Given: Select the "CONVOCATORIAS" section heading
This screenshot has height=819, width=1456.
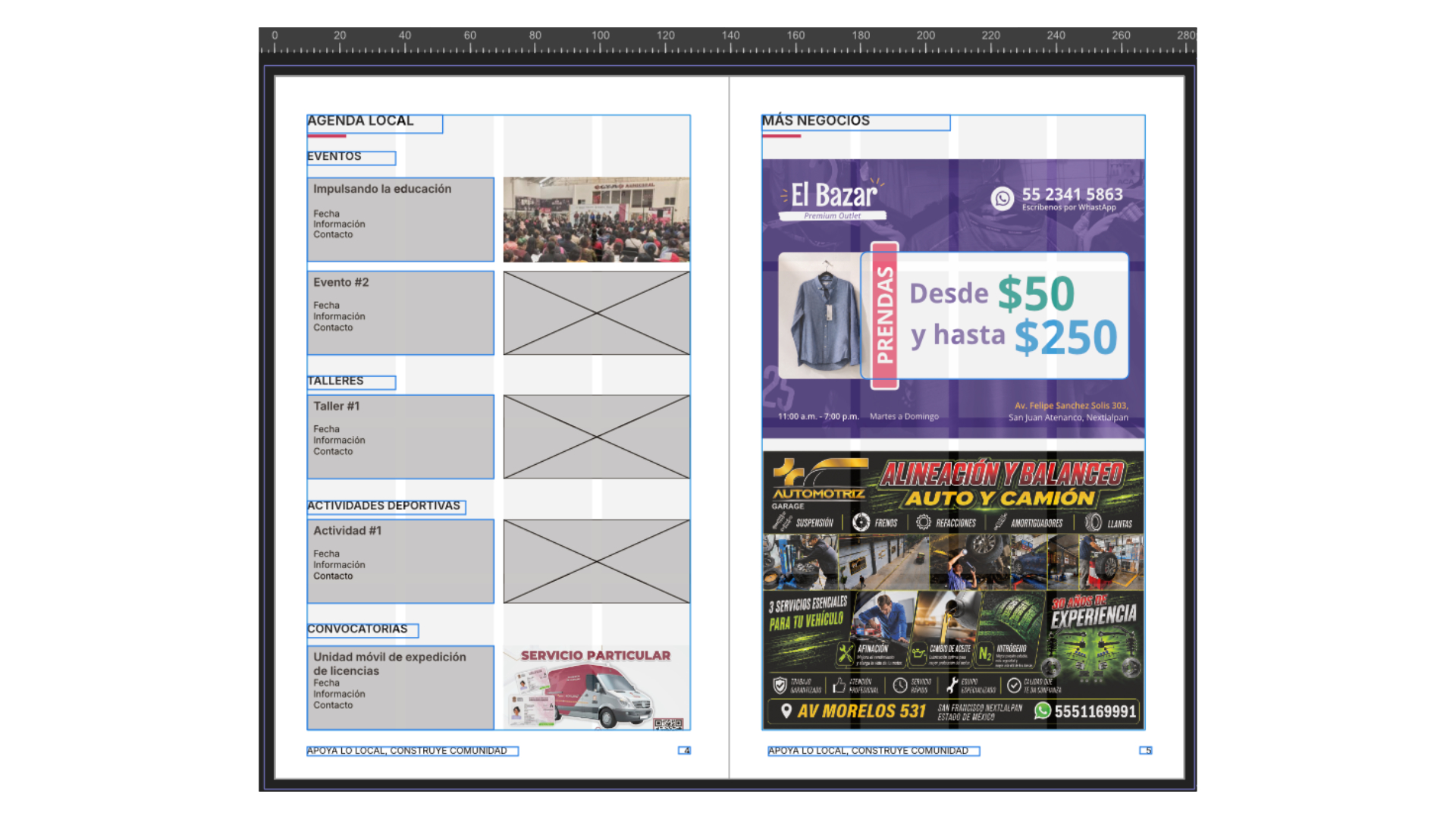Looking at the screenshot, I should pos(362,630).
